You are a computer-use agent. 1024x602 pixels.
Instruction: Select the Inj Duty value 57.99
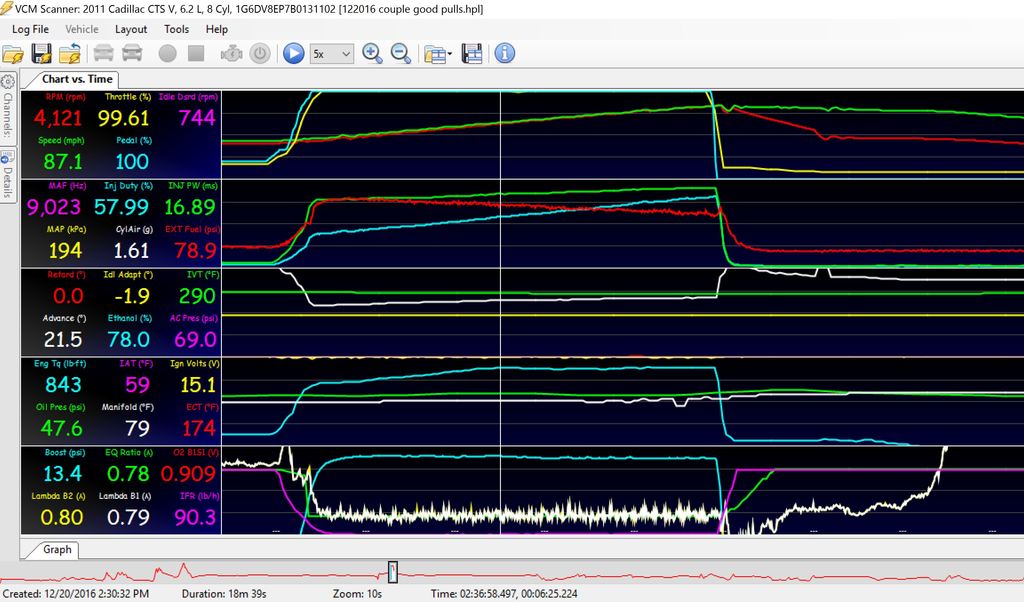123,207
